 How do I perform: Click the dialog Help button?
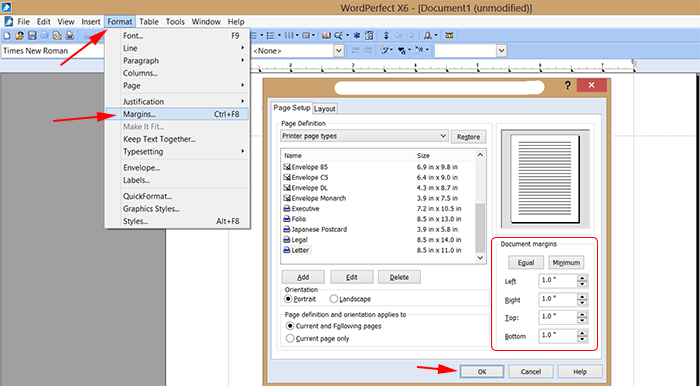pyautogui.click(x=580, y=372)
